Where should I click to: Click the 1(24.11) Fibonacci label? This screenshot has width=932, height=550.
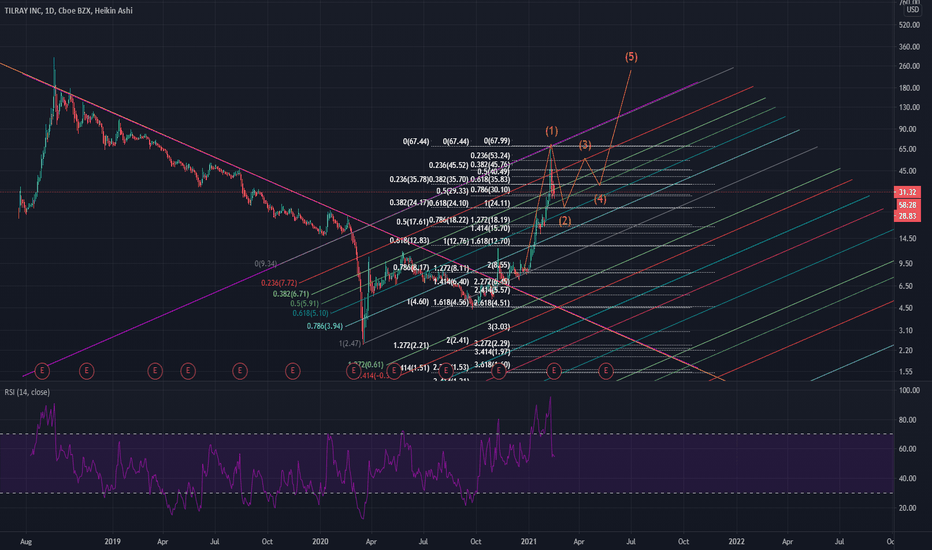(x=497, y=203)
